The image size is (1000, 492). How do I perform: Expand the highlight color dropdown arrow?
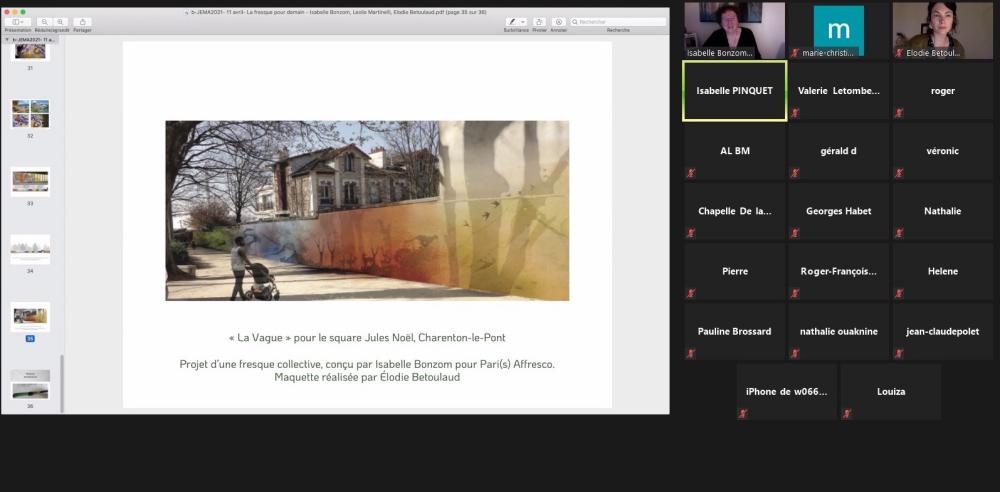[524, 21]
